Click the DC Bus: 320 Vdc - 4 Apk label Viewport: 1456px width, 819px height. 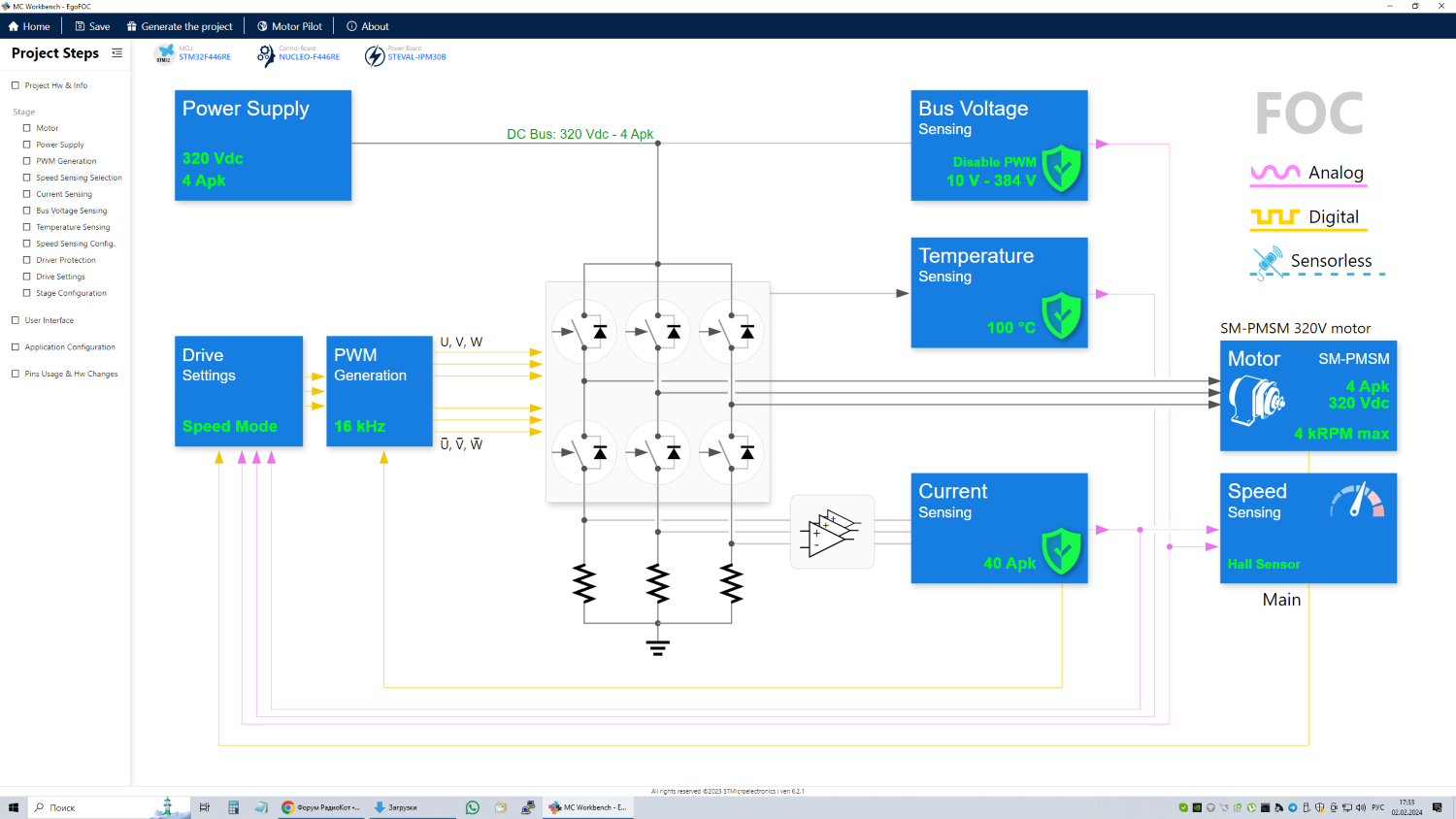(x=580, y=134)
